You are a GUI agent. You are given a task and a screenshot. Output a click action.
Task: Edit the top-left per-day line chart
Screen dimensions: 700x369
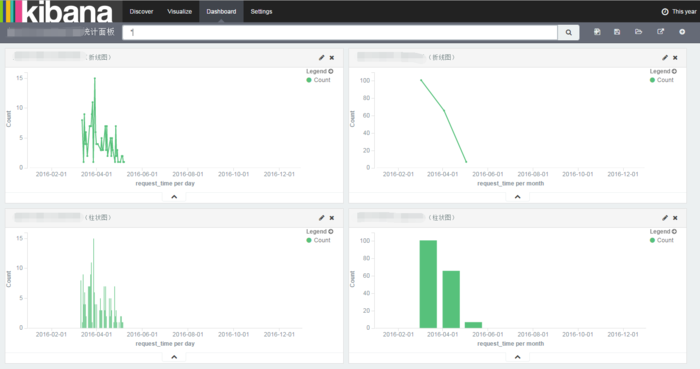(x=321, y=58)
